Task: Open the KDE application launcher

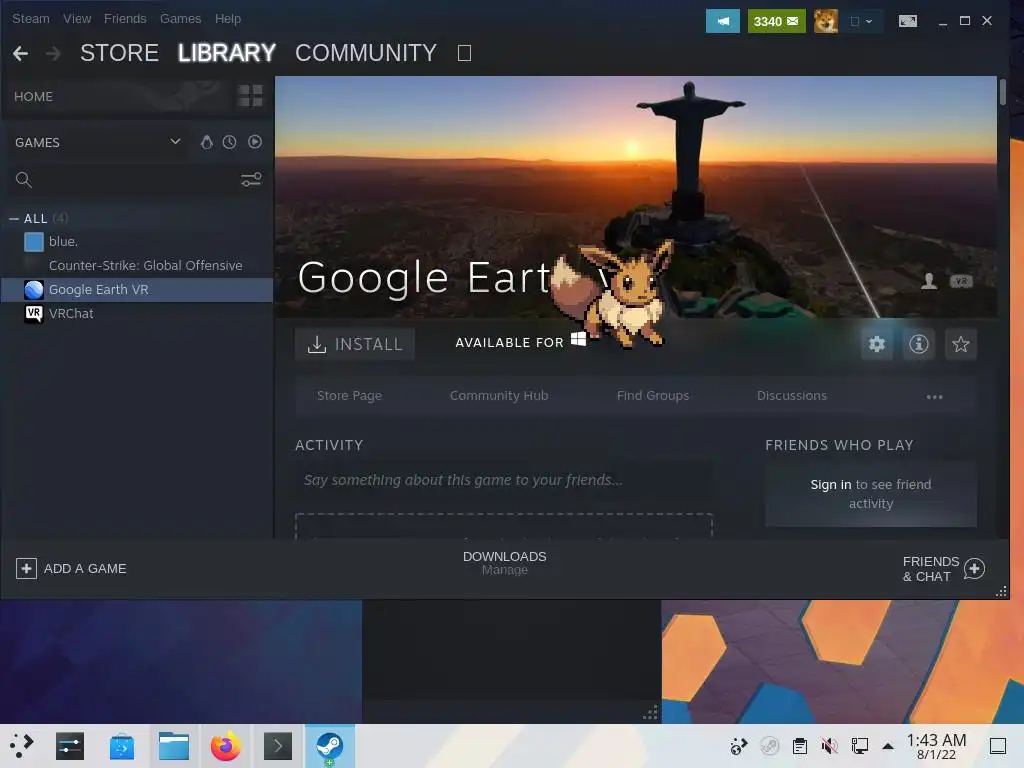Action: (22, 746)
